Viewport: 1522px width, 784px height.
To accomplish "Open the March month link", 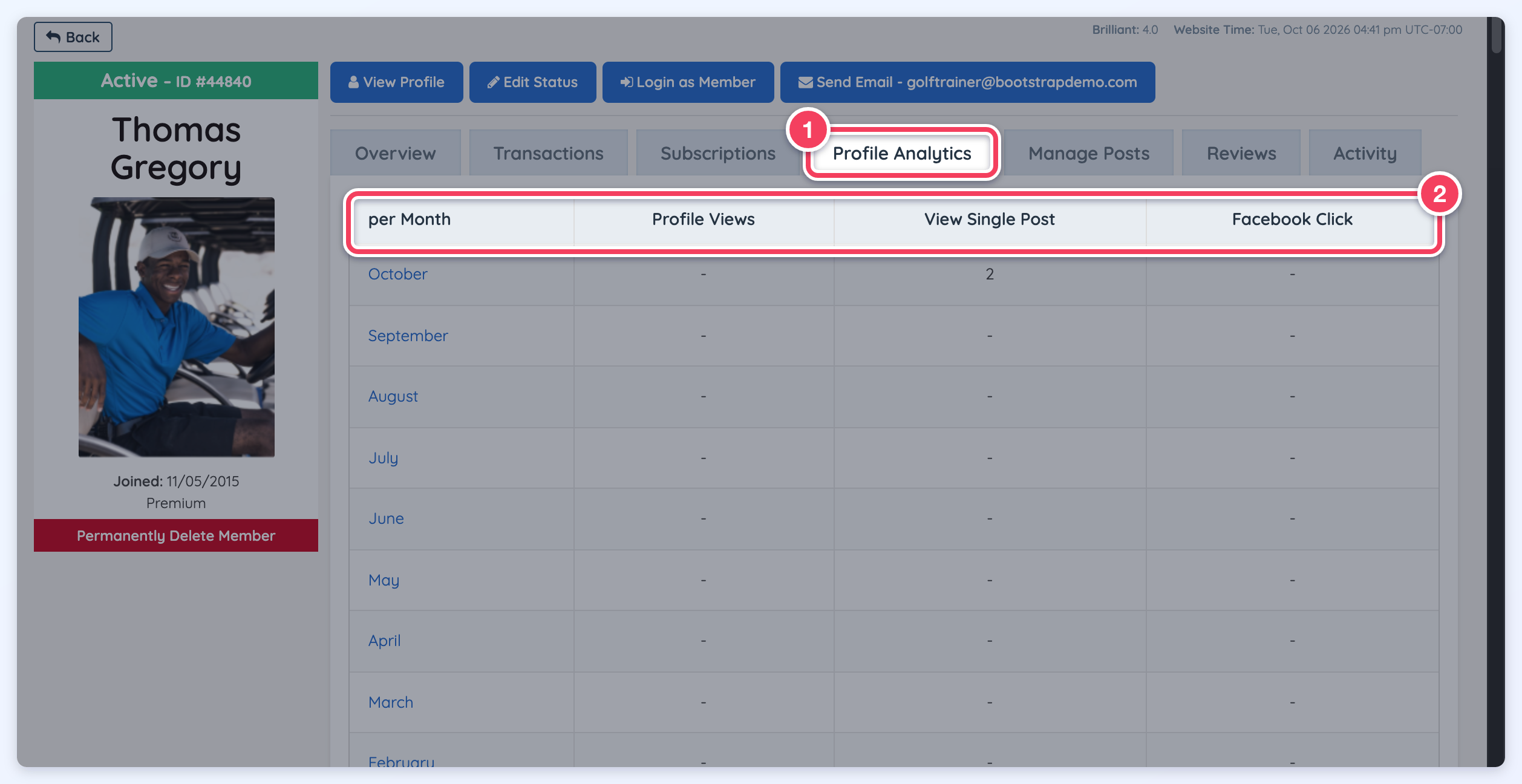I will click(390, 702).
